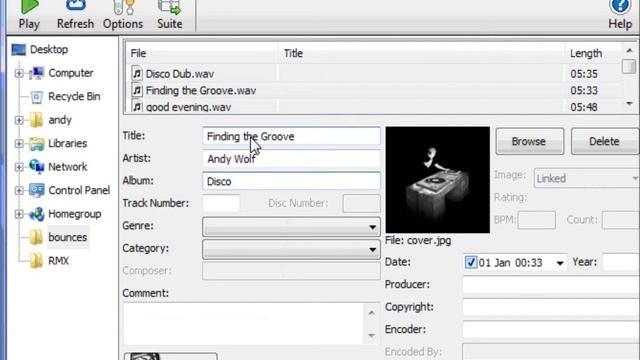
Task: Expand the Control Panel tree node
Action: 19,191
